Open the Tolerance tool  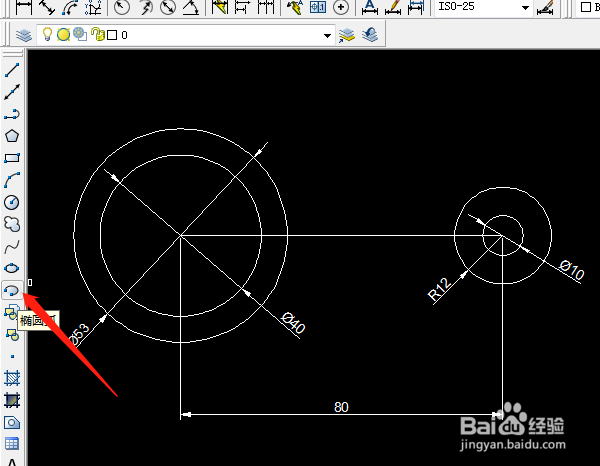click(x=318, y=7)
